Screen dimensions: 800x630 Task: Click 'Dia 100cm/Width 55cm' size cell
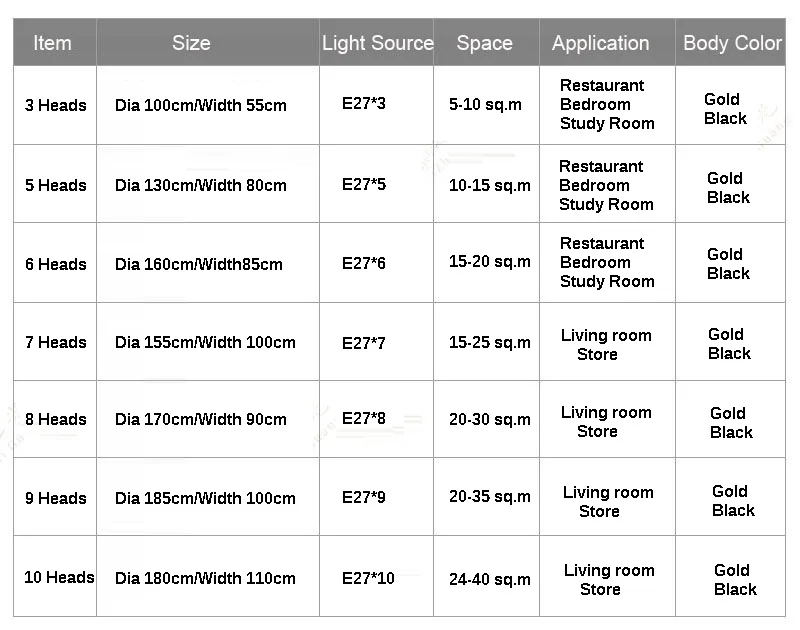[x=208, y=105]
